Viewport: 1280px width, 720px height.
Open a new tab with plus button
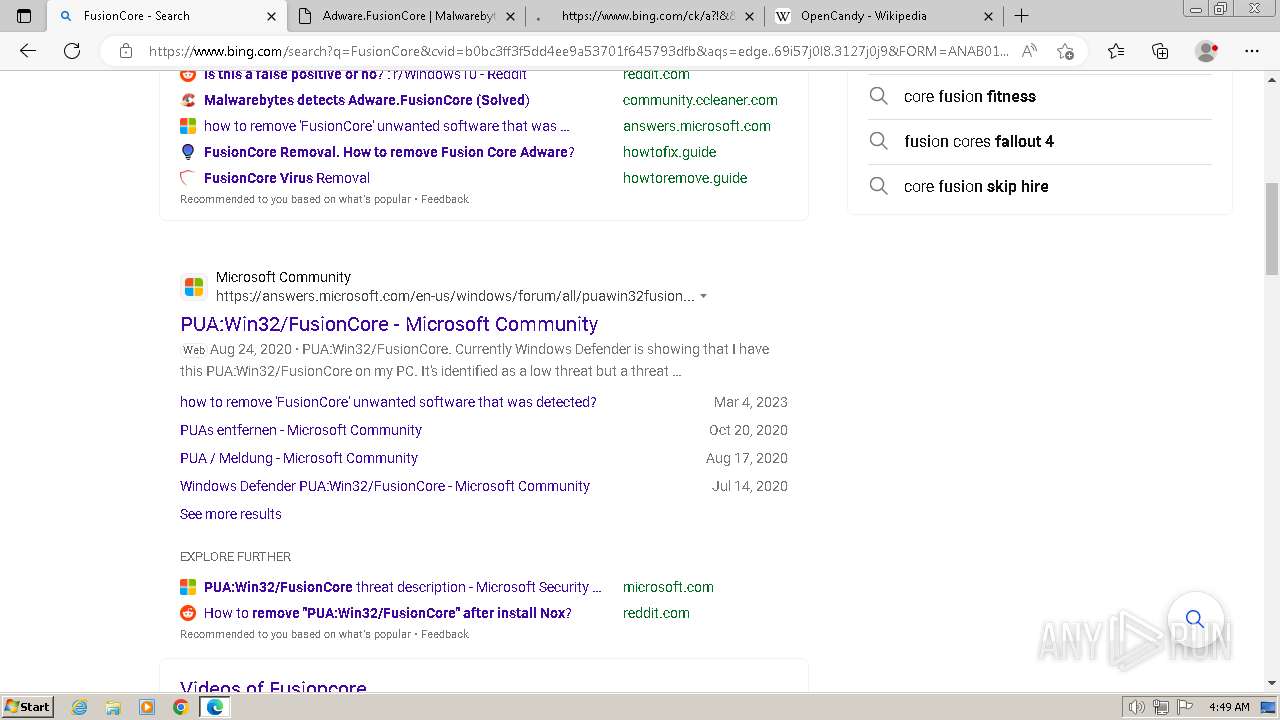tap(1021, 16)
